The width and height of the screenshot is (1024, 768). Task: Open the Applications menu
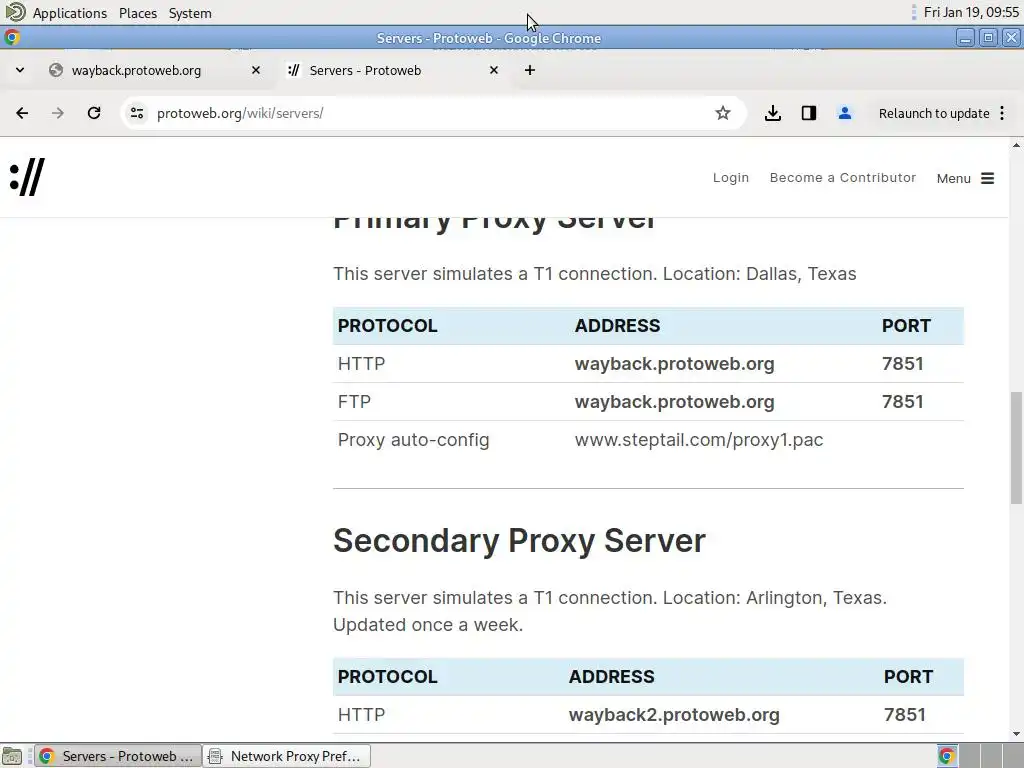(x=70, y=13)
